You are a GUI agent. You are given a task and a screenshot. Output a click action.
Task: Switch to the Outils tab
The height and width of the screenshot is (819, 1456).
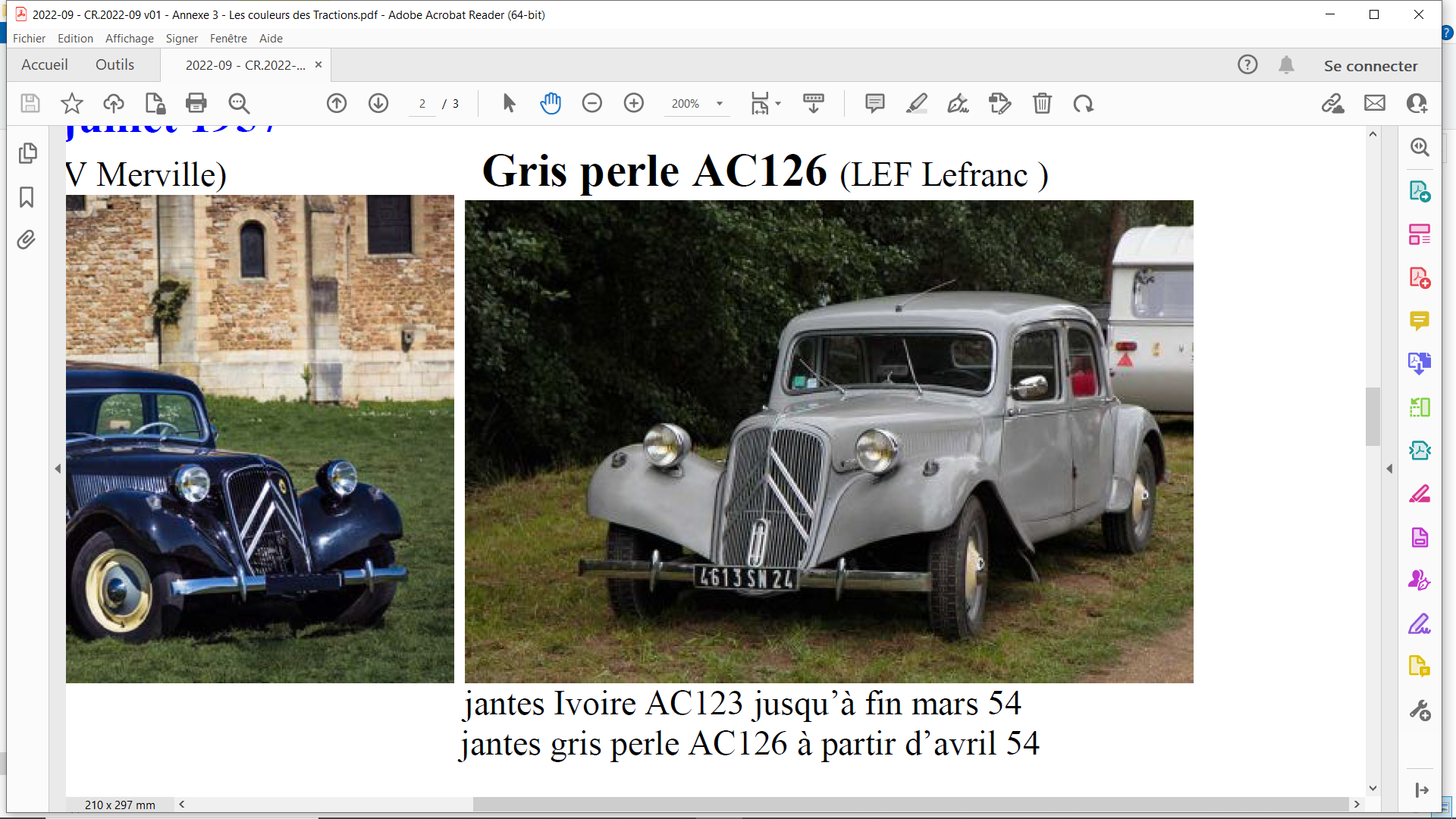pyautogui.click(x=115, y=65)
